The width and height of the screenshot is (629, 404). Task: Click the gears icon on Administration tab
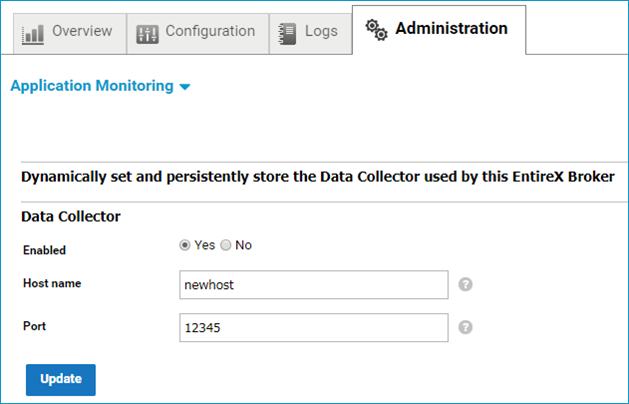tap(376, 30)
